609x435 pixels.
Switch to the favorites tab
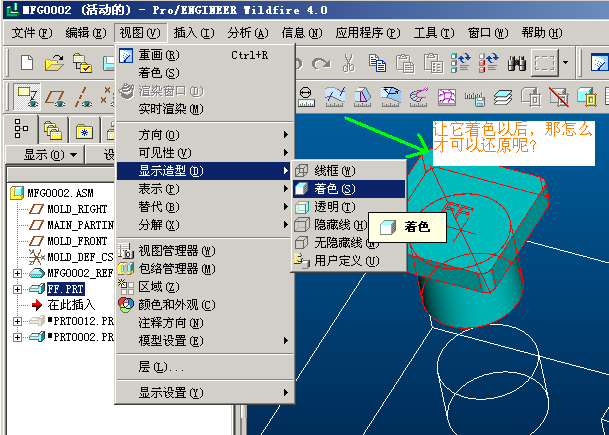pyautogui.click(x=84, y=130)
